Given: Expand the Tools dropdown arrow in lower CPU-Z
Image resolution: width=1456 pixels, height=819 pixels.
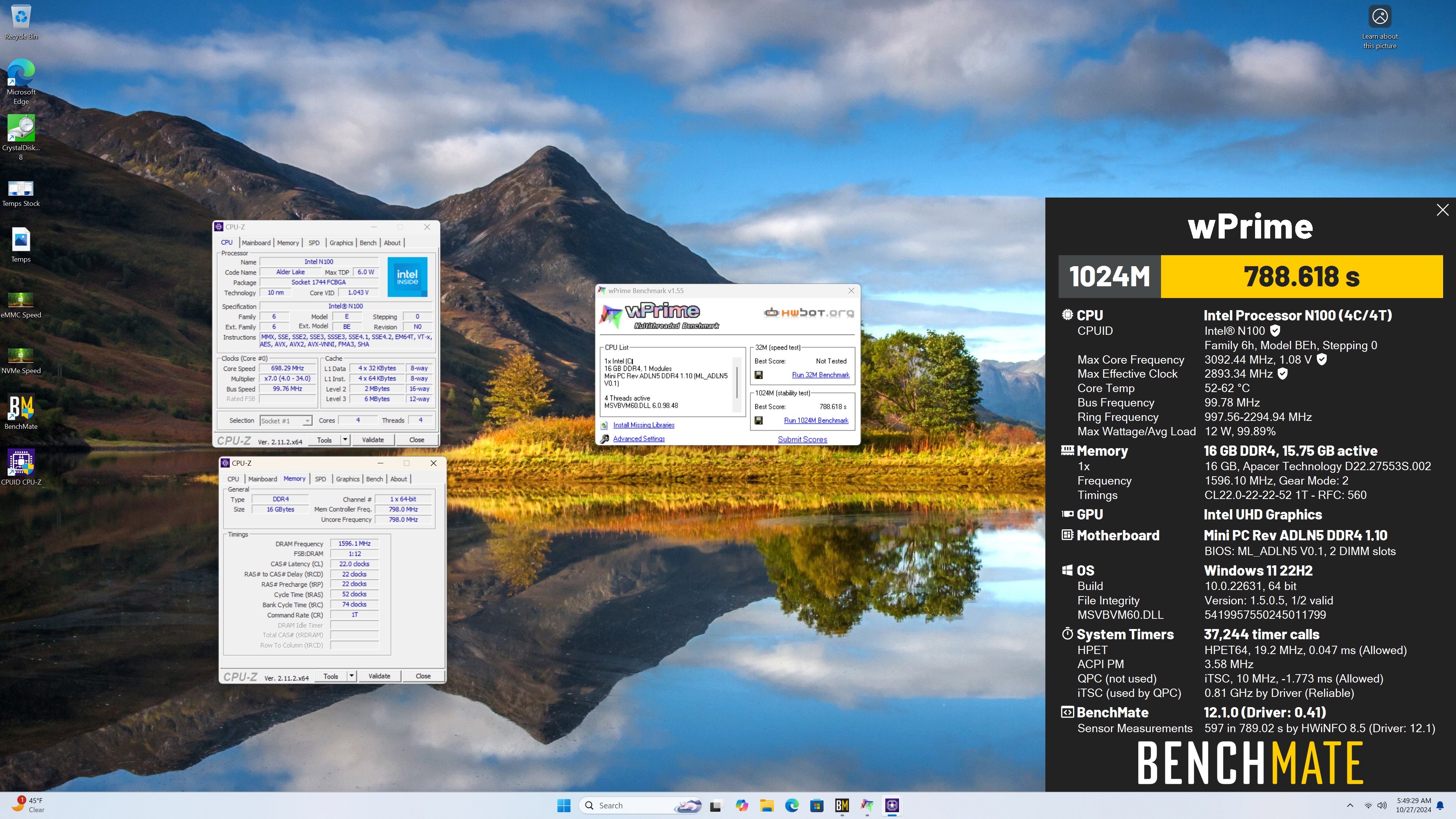Looking at the screenshot, I should point(351,676).
